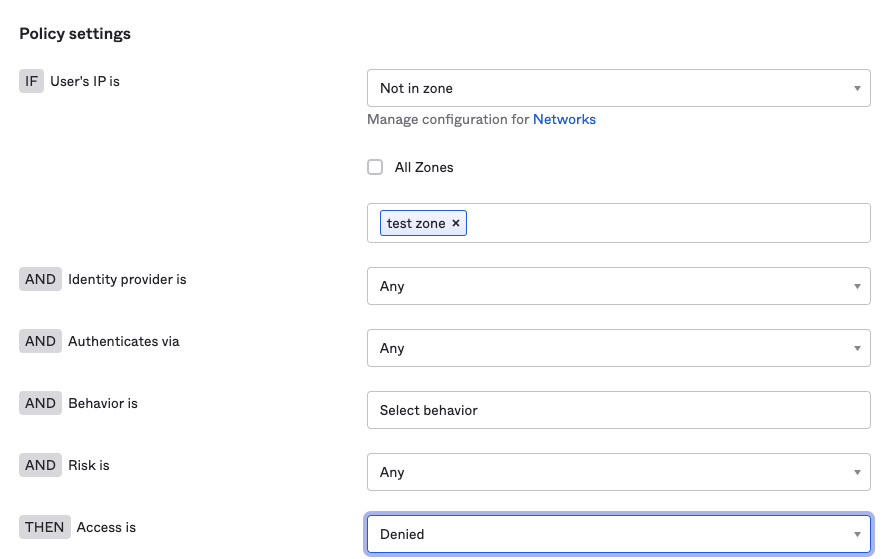Click the THEN badge beside Access is

pos(45,527)
